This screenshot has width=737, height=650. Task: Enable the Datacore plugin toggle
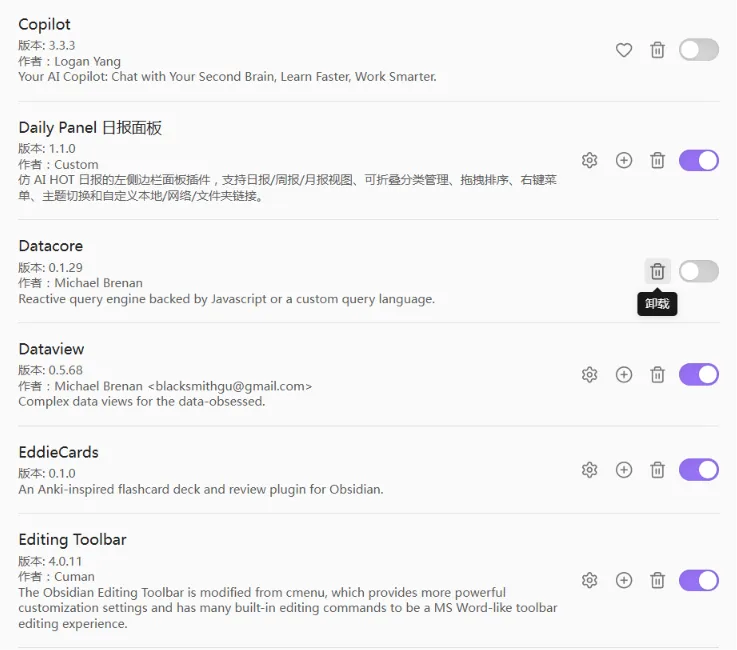click(698, 271)
